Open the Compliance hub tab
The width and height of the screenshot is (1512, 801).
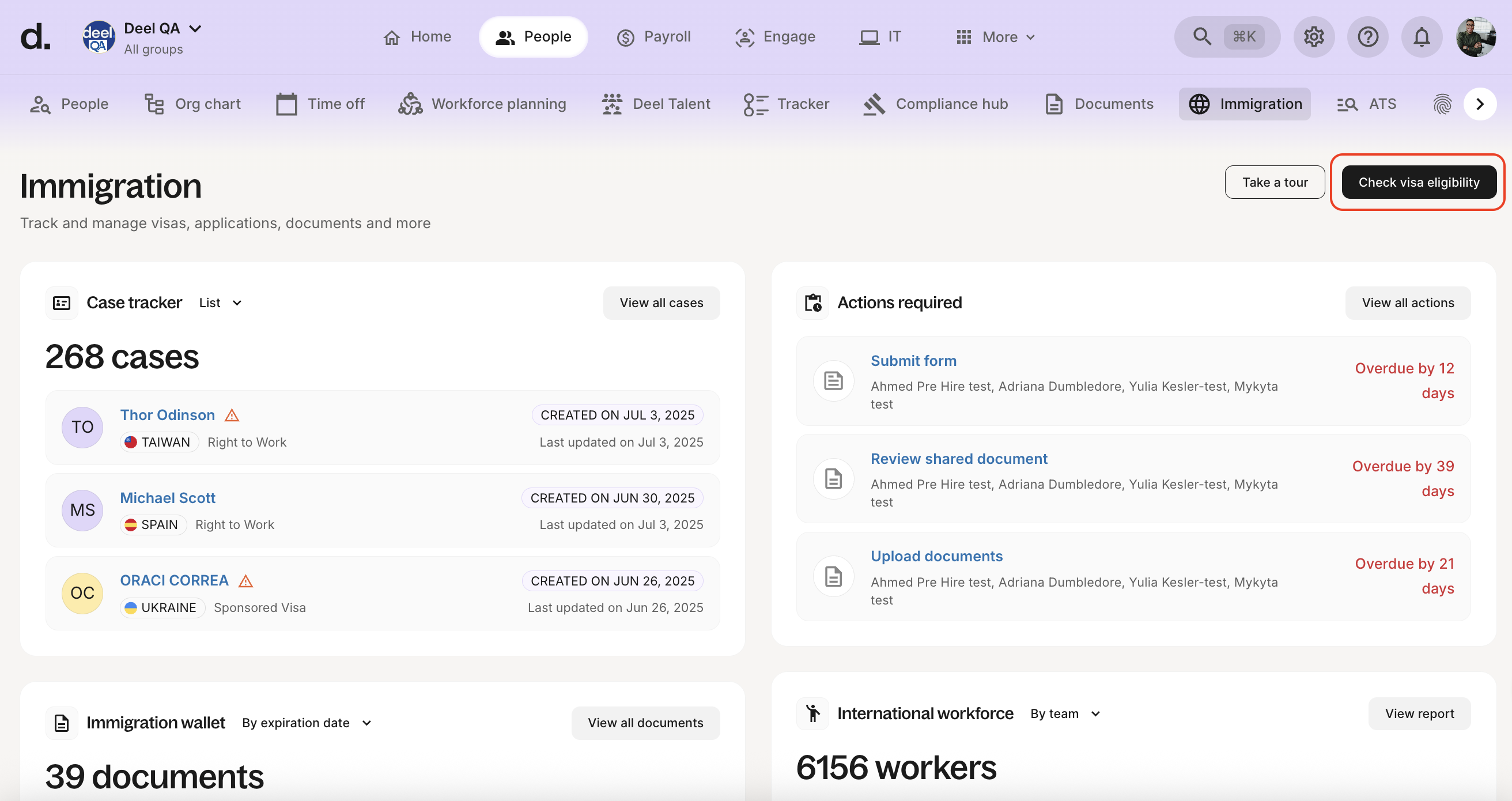click(936, 104)
